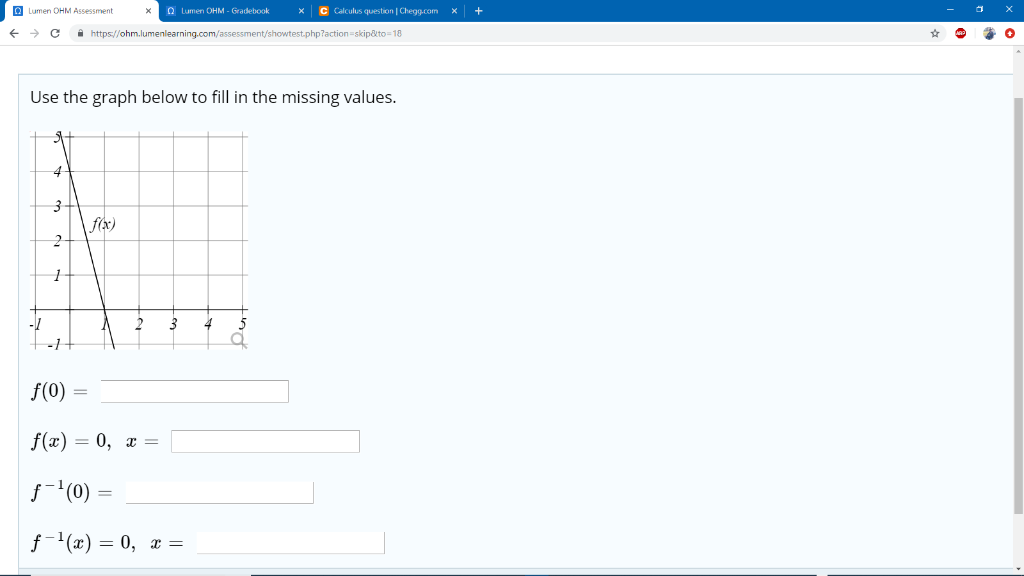Click the red extension icon beside the avatar
Viewport: 1024px width, 576px height.
point(1010,33)
